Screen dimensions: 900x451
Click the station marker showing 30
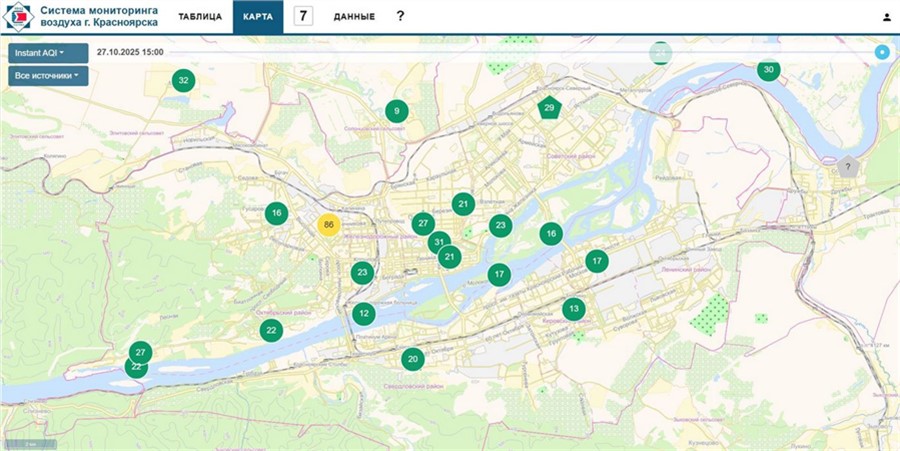click(x=768, y=70)
